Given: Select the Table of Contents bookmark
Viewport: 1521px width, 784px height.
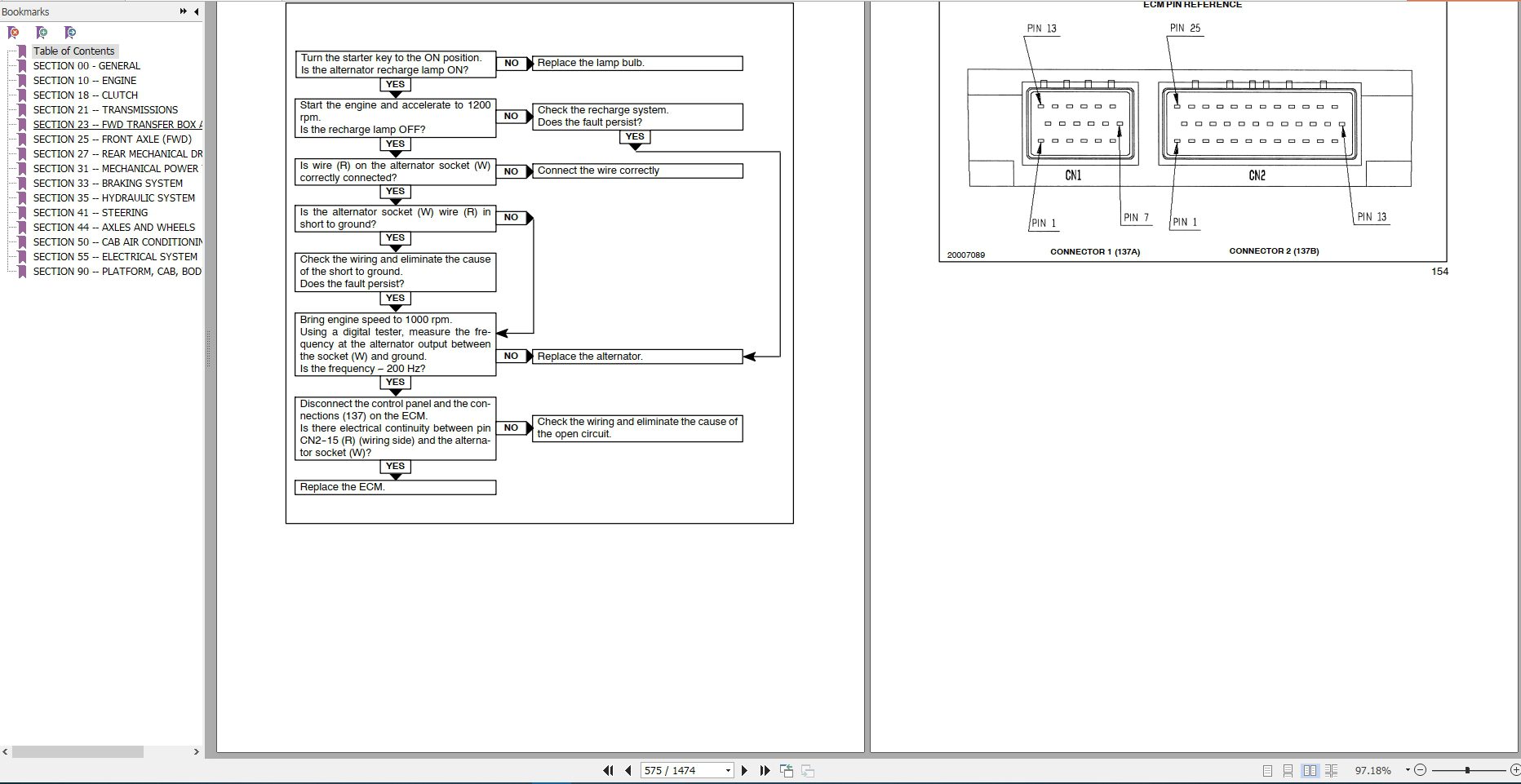Looking at the screenshot, I should pyautogui.click(x=73, y=51).
